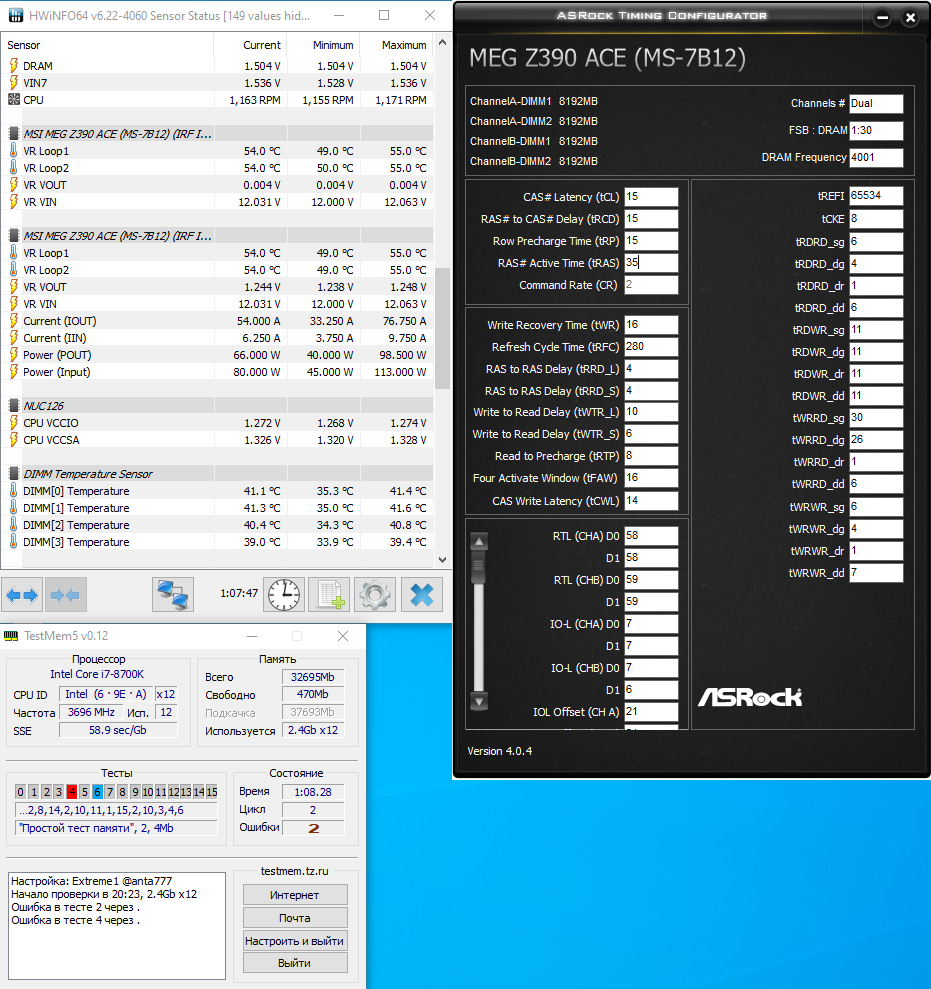Screen dimensions: 931x989
Task: Click the DRAM voltage bolt icon
Action: click(x=13, y=66)
